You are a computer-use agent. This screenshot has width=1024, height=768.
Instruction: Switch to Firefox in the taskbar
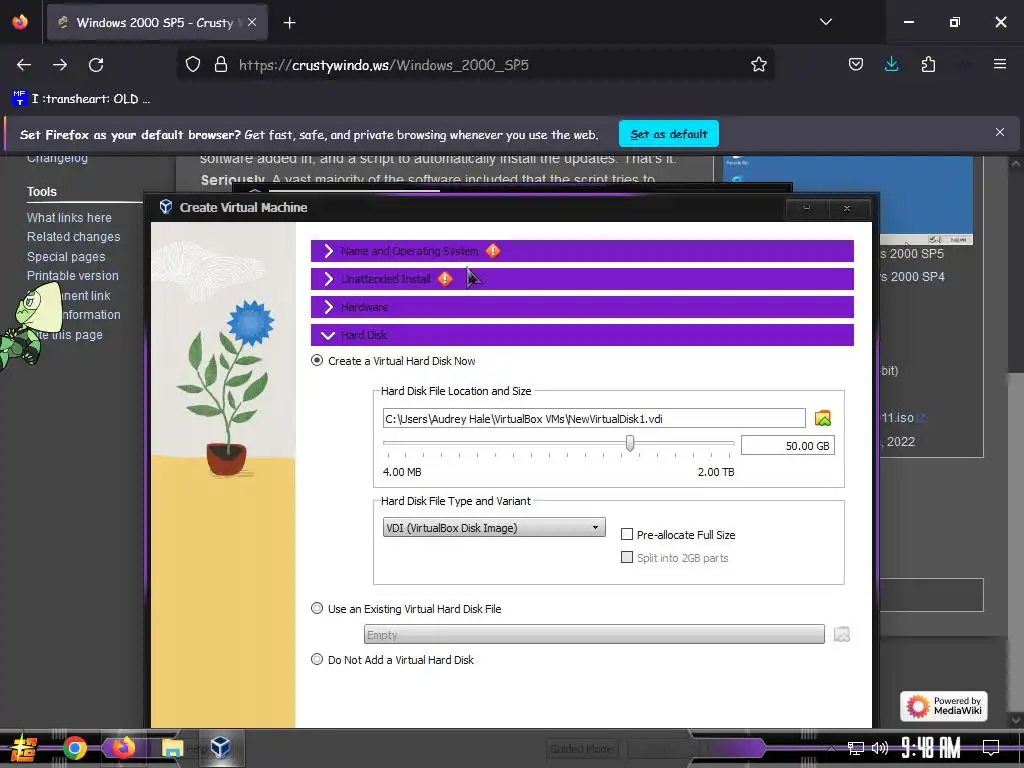[x=123, y=748]
